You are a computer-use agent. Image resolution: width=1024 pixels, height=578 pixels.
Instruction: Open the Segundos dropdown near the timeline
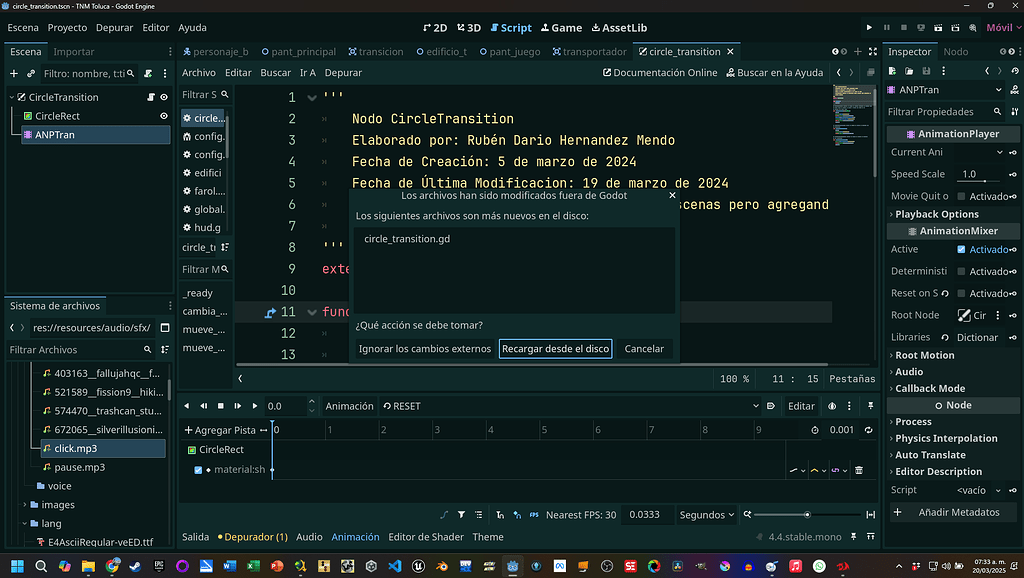(x=706, y=514)
